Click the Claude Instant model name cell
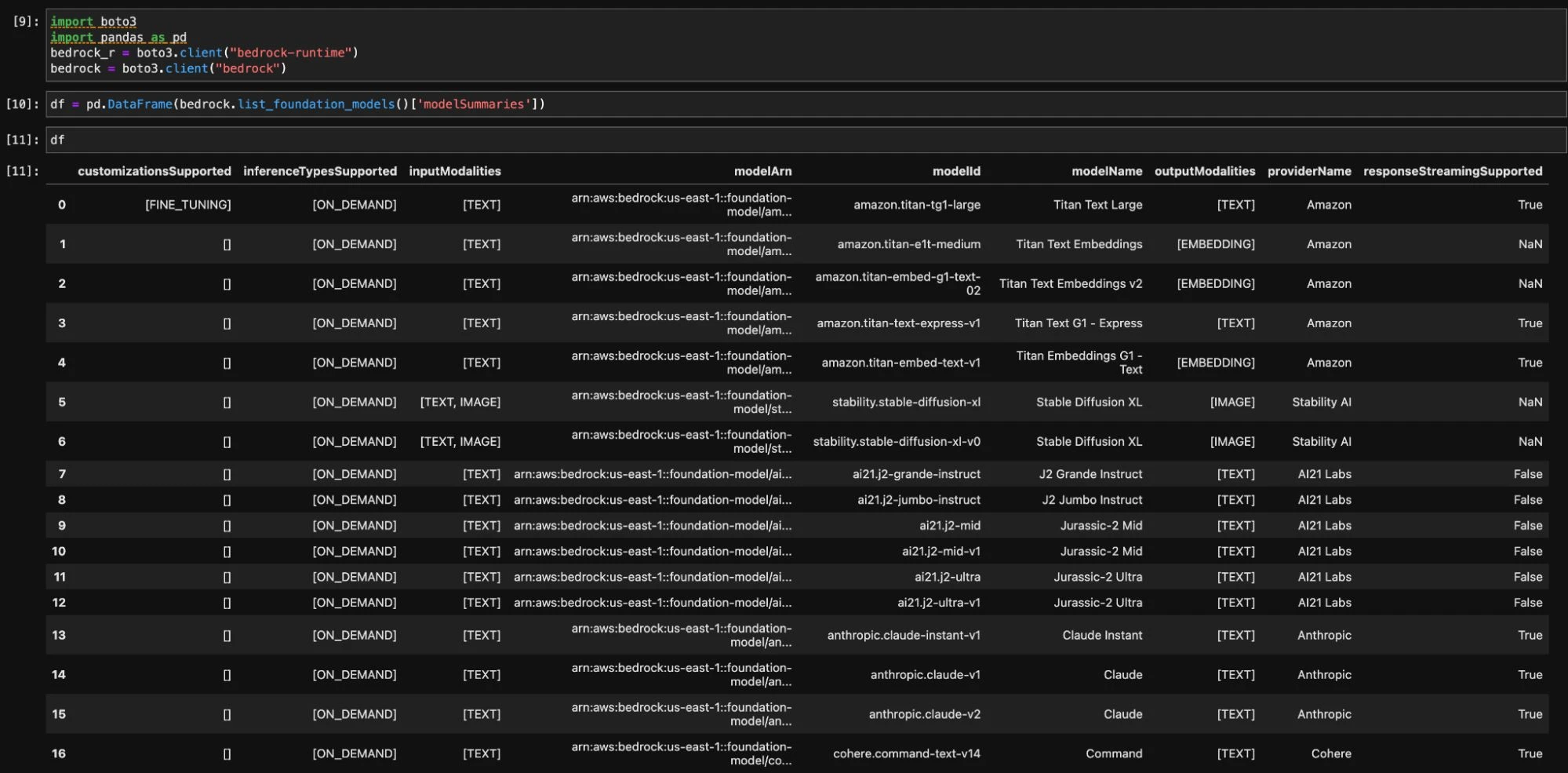 click(x=1102, y=635)
